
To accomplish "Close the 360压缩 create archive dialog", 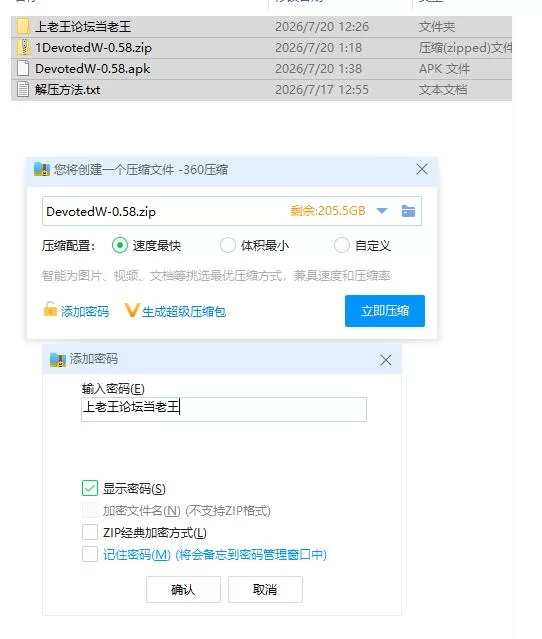I will point(422,169).
